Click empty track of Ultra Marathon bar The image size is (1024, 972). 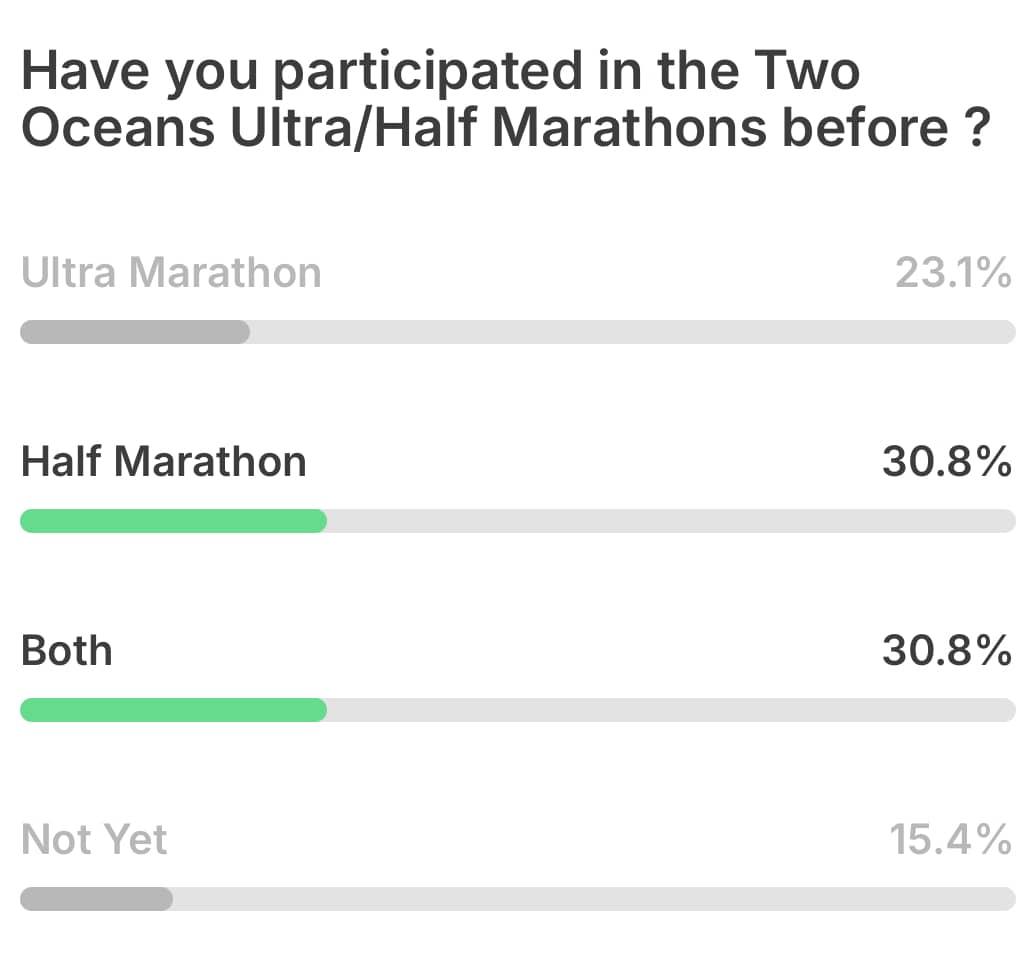click(632, 332)
